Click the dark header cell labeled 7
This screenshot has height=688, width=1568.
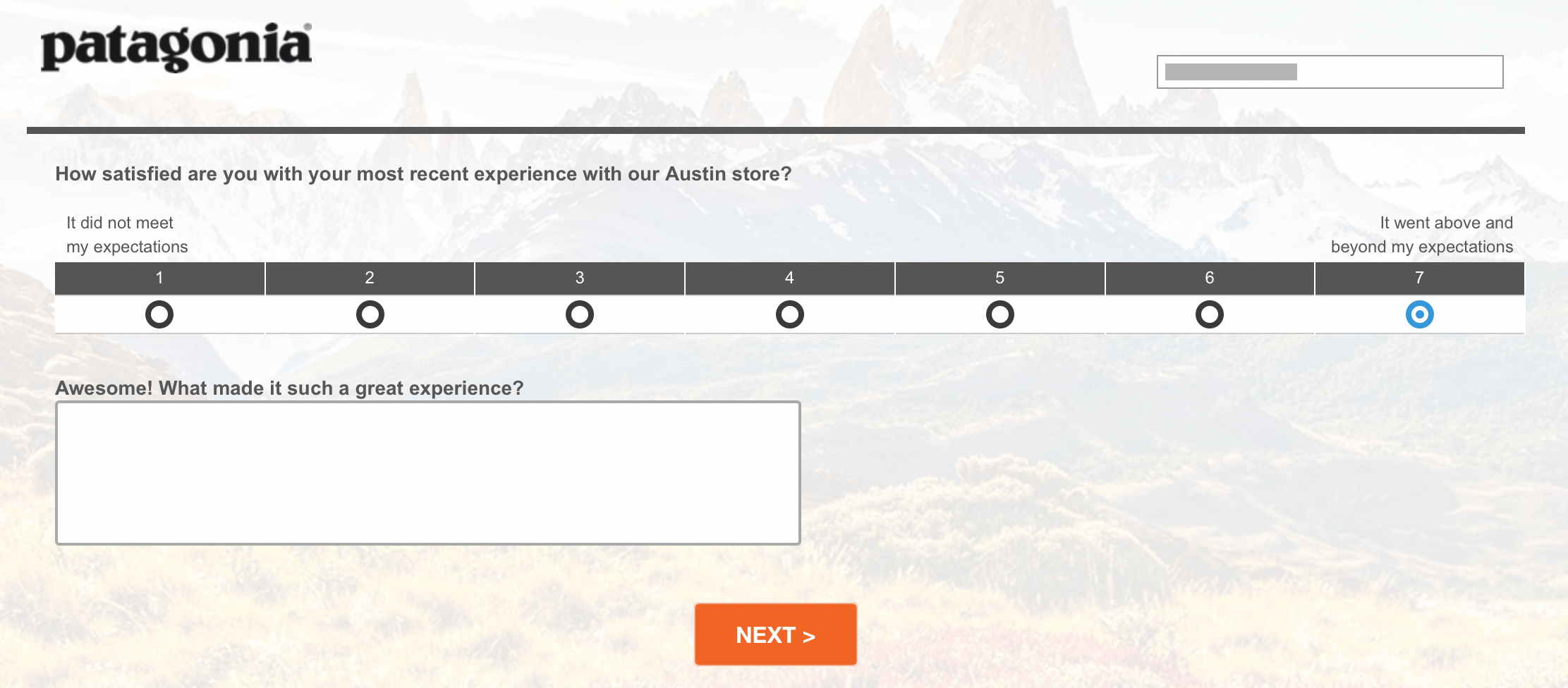point(1419,278)
